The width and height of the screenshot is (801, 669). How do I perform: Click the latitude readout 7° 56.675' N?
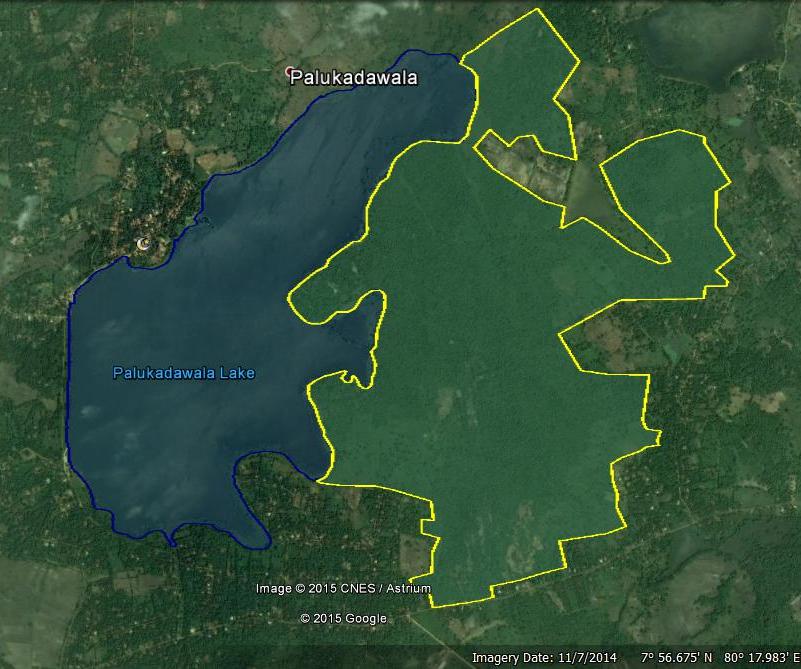(x=675, y=658)
